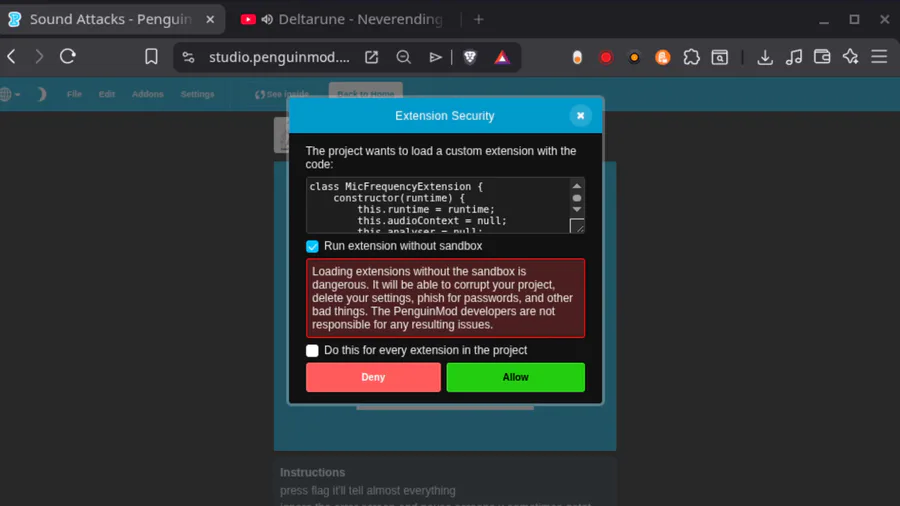Go back with the browser back arrow
This screenshot has height=506, width=900.
[11, 56]
